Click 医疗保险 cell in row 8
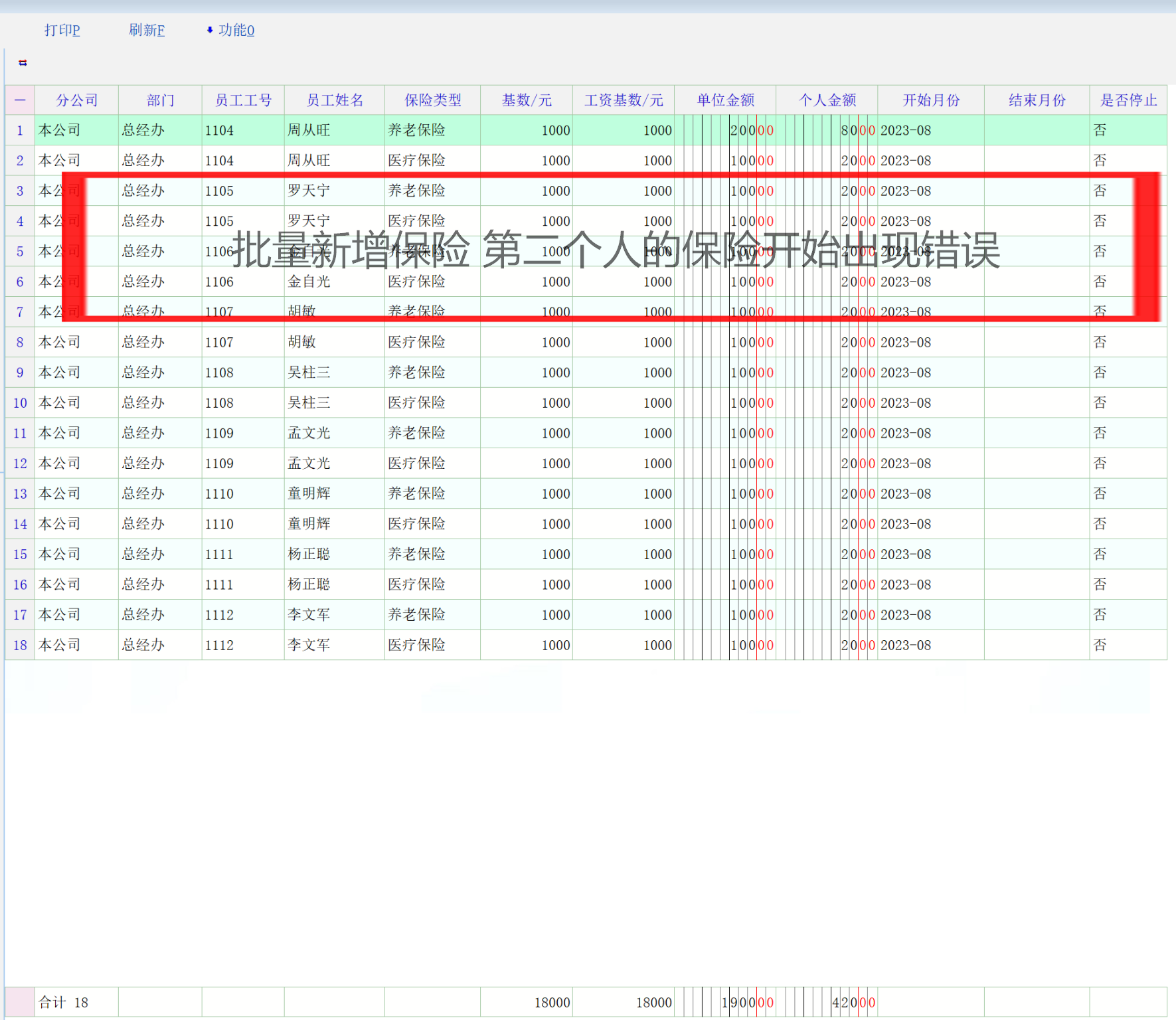 (x=416, y=342)
